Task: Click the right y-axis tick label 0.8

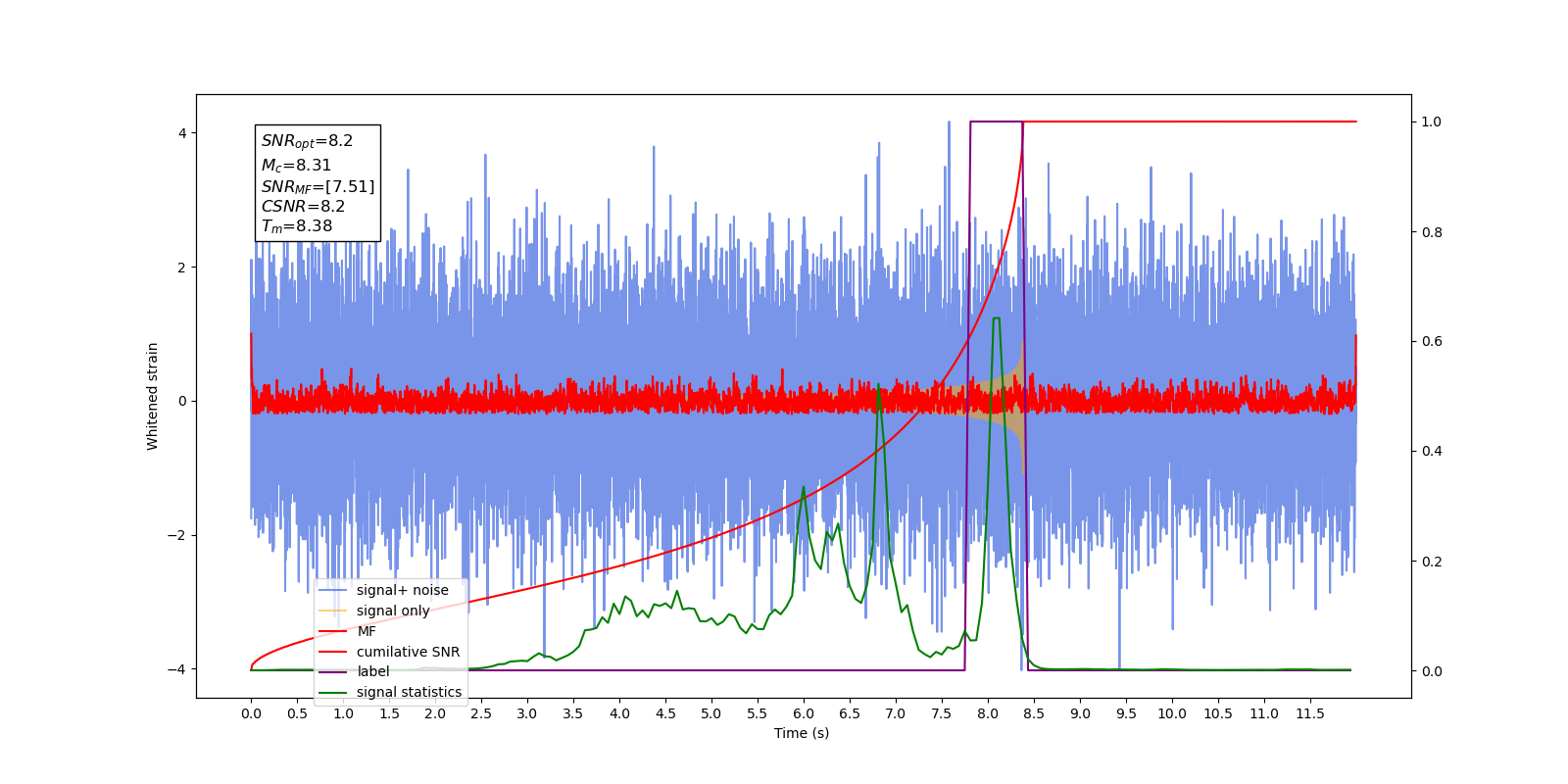Action: click(x=1432, y=232)
